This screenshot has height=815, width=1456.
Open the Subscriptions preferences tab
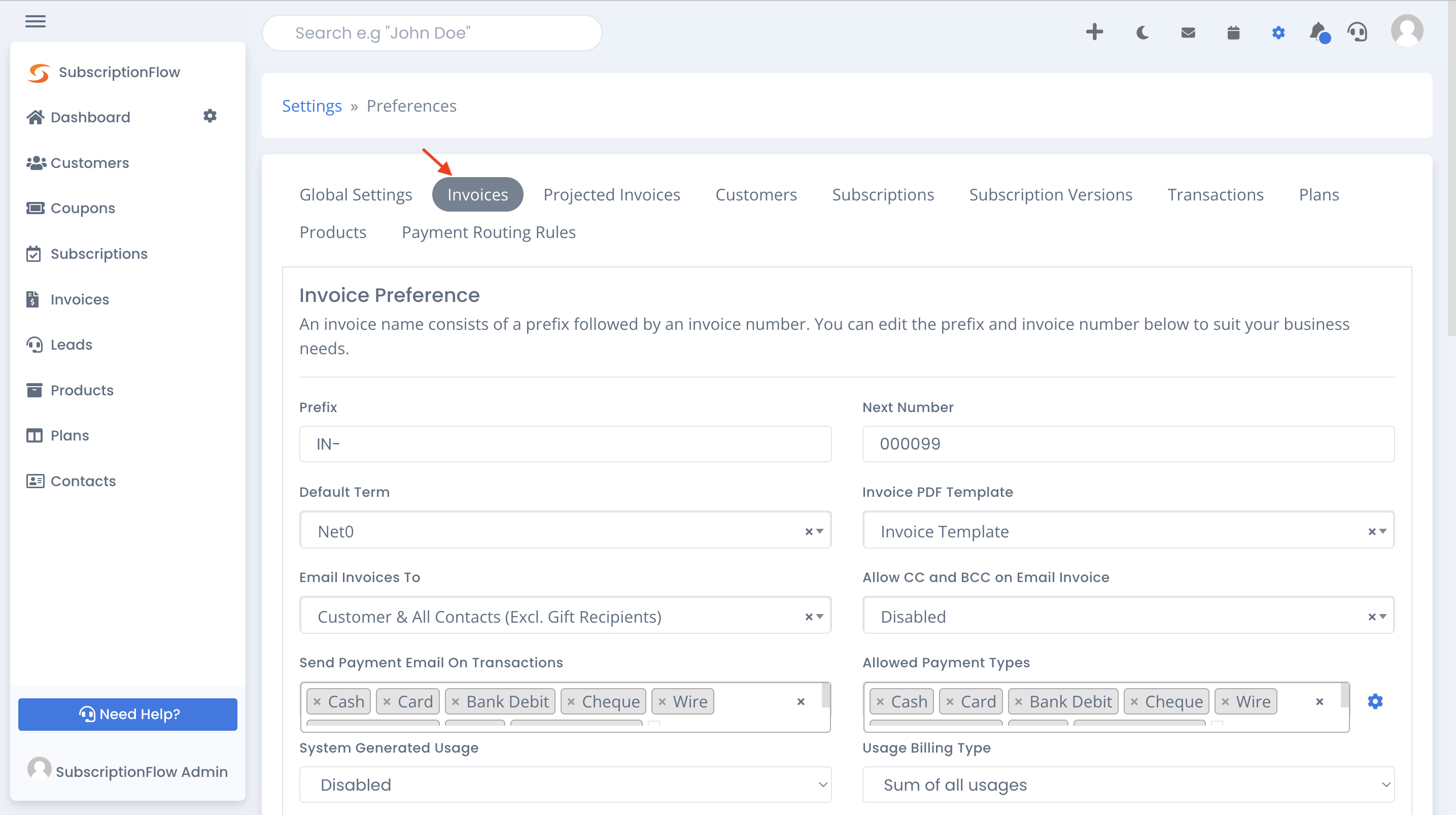883,194
